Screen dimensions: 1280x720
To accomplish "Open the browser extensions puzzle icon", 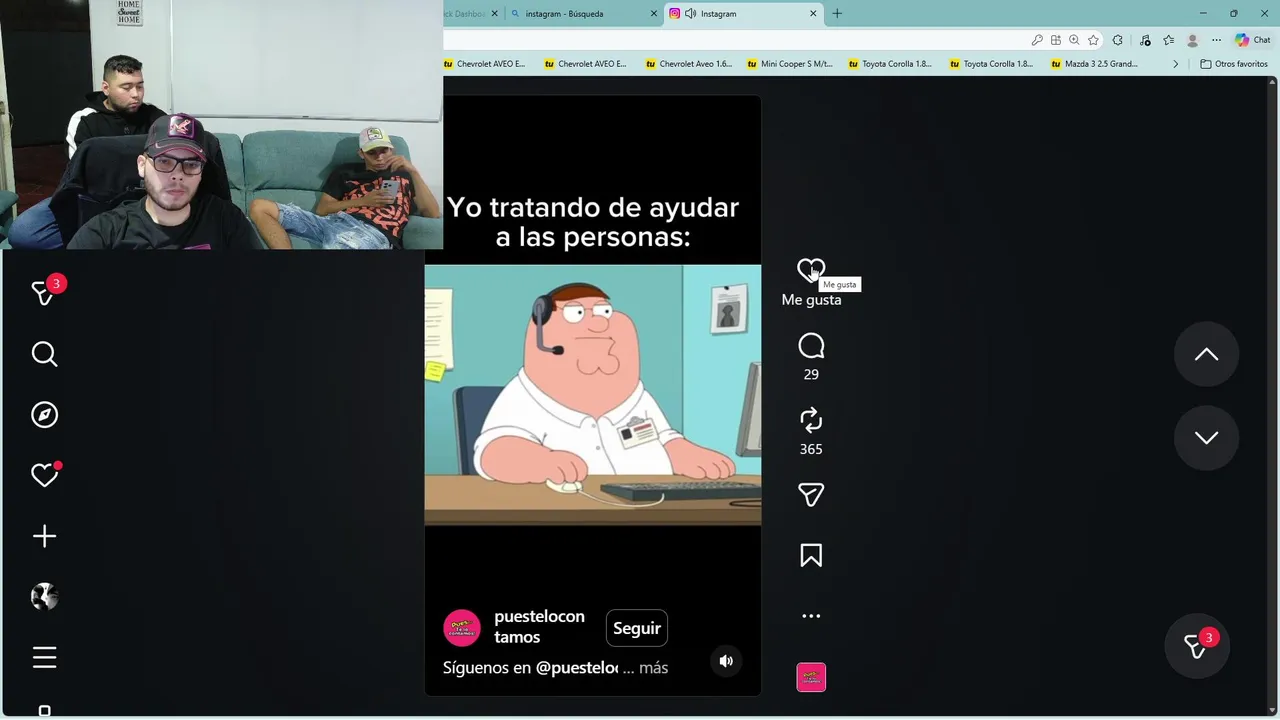I will point(1117,40).
